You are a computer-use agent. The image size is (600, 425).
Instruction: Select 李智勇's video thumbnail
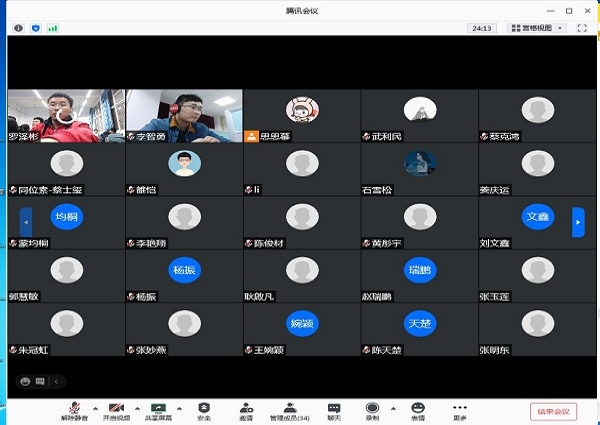[x=184, y=115]
